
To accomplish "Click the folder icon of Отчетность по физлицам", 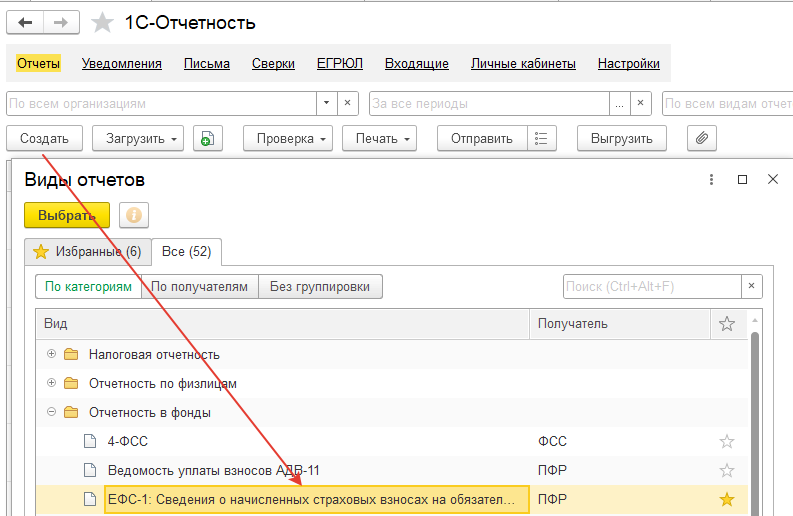I will 71,383.
